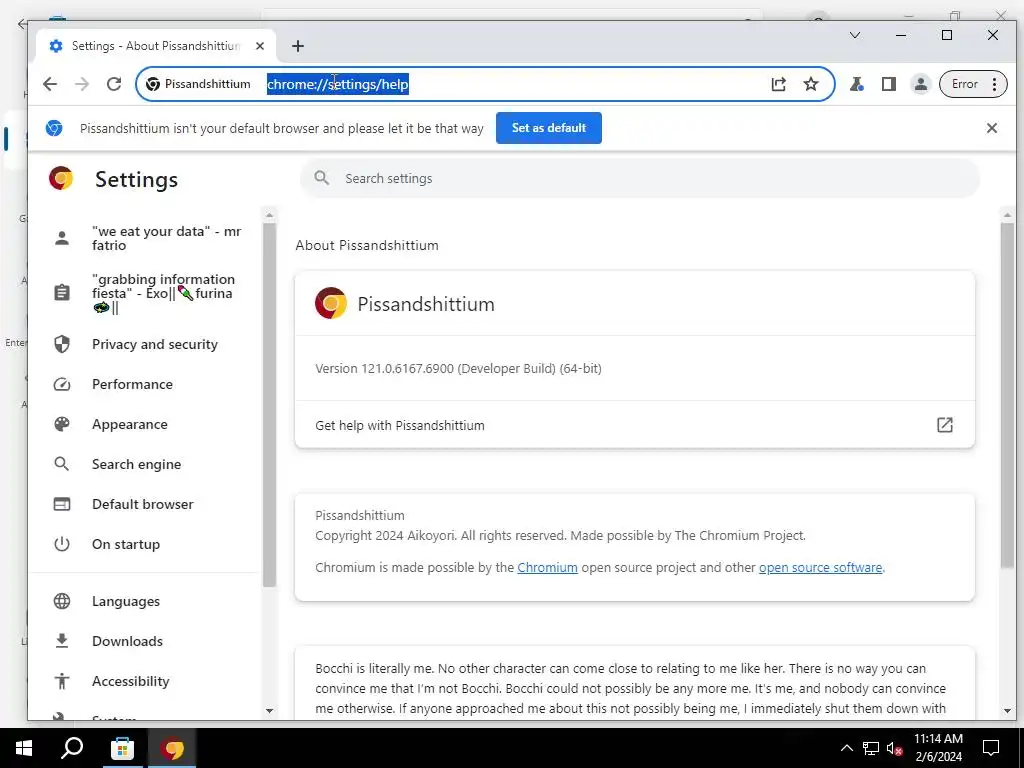The height and width of the screenshot is (768, 1024).
Task: Open Get help with Pissandshittium
Action: point(634,425)
